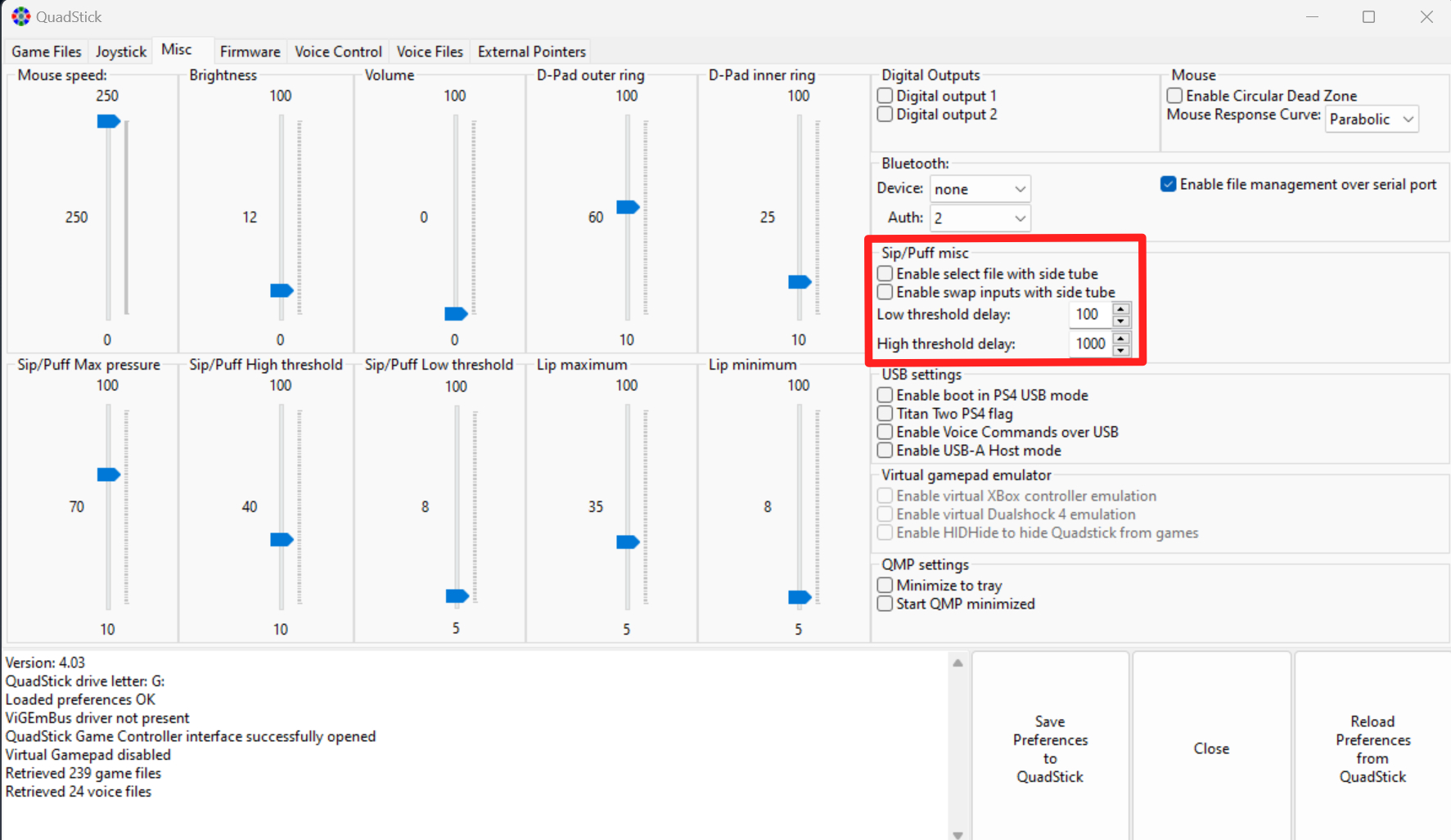Increase Low threshold delay with up arrow
Viewport: 1451px width, 840px height.
coord(1121,309)
